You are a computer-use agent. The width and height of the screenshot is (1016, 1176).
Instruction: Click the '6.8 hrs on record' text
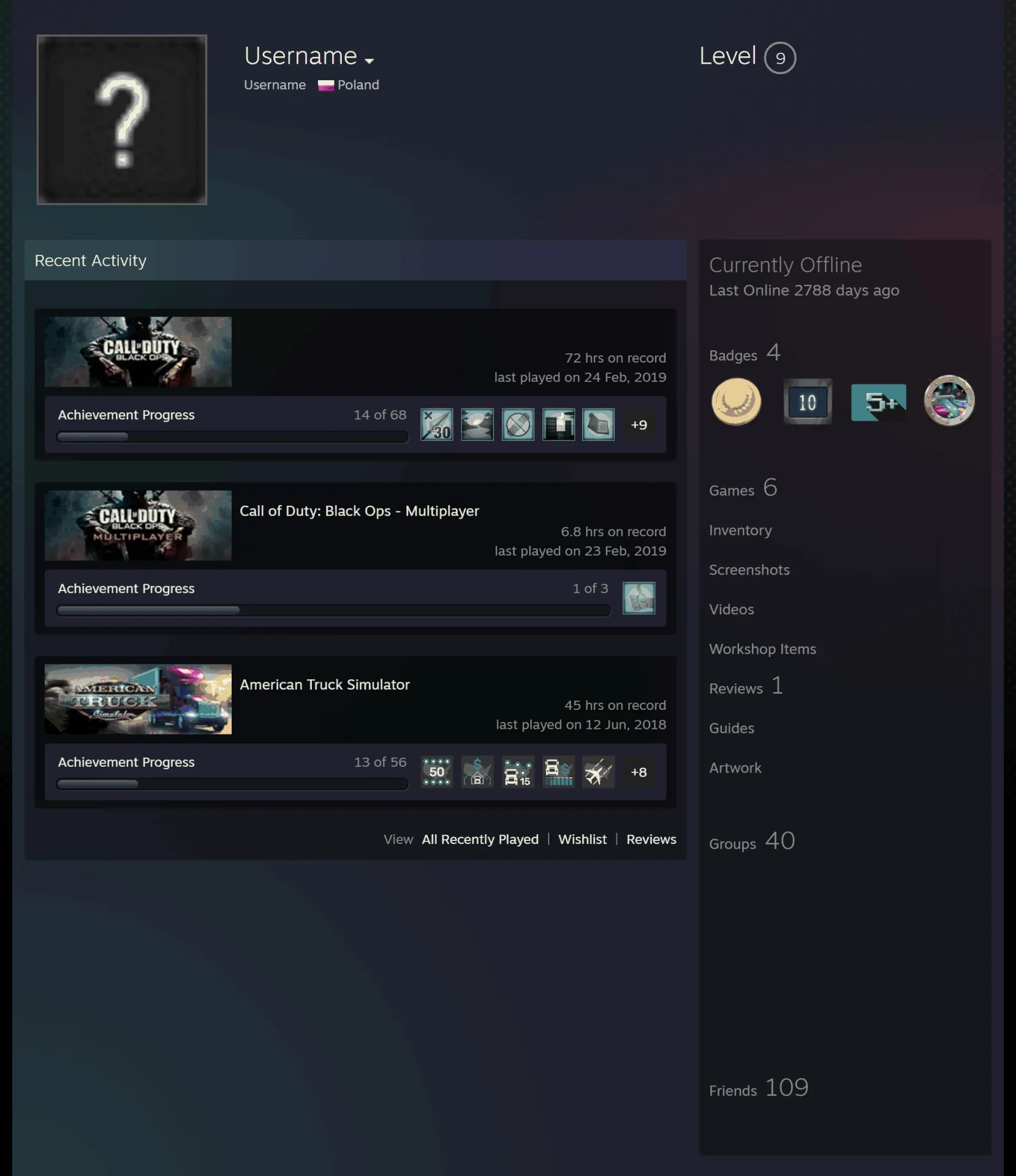click(613, 532)
